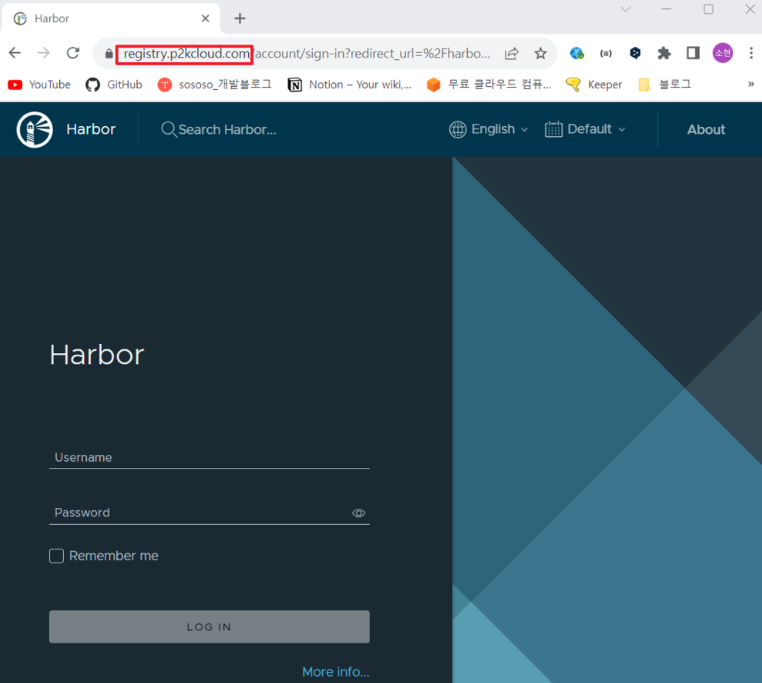Open the Extensions puzzle piece menu
The image size is (762, 683).
point(664,53)
